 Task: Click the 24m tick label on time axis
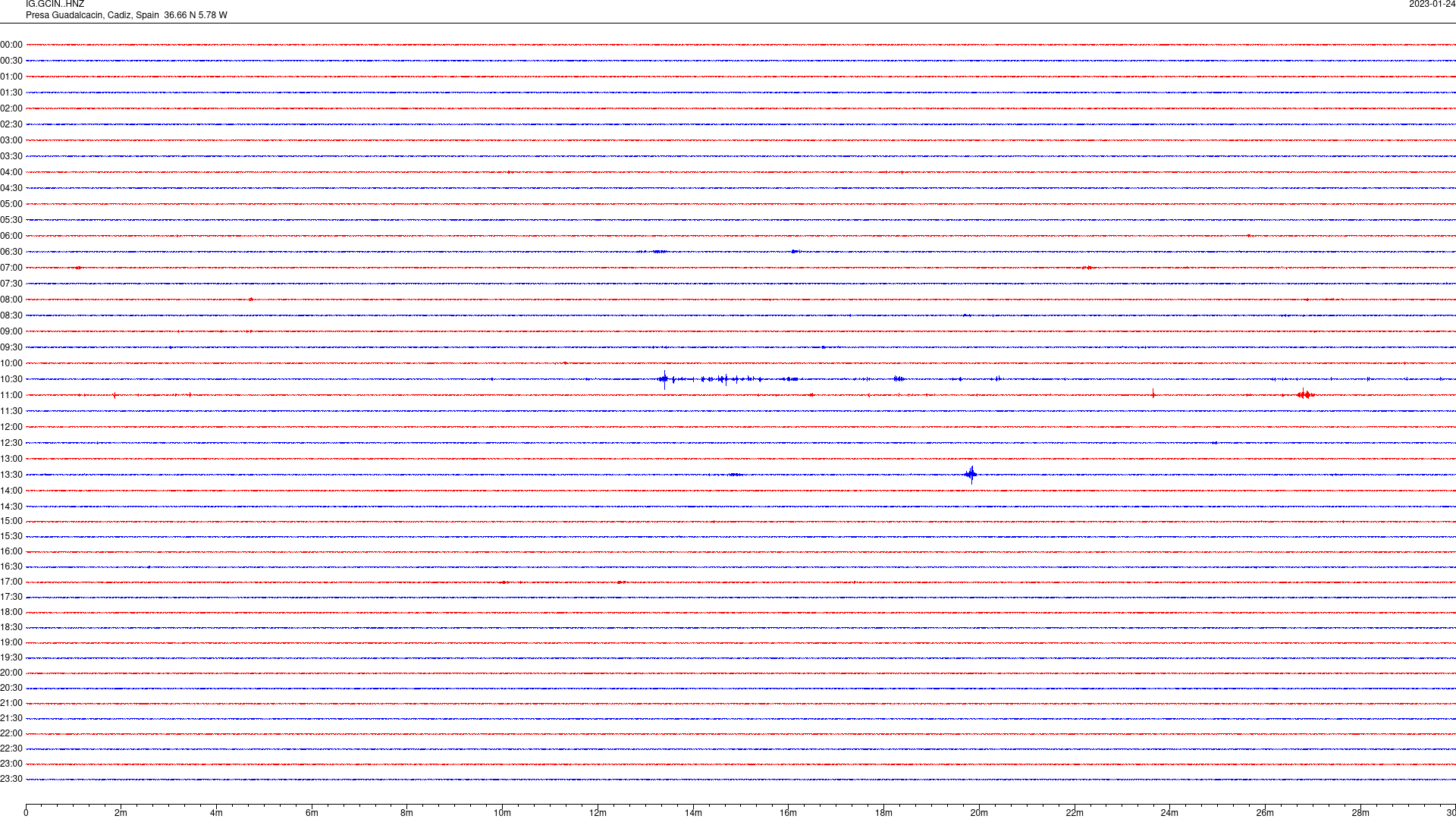coord(1169,813)
